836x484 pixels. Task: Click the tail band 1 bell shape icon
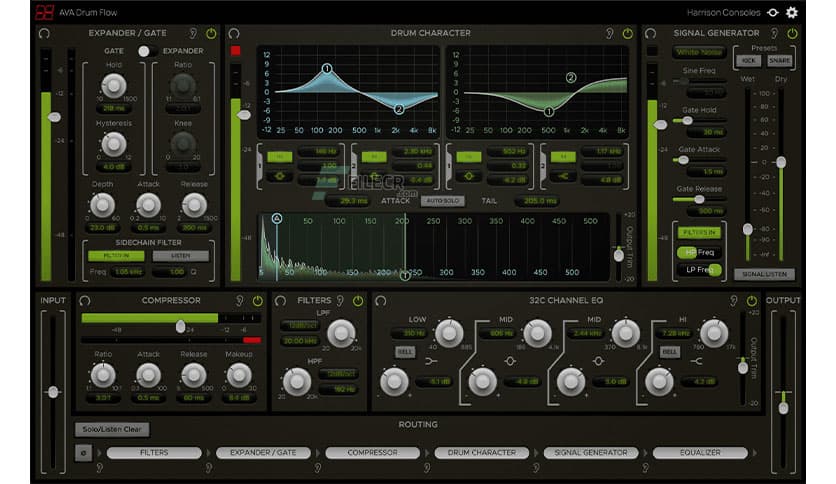pos(469,176)
